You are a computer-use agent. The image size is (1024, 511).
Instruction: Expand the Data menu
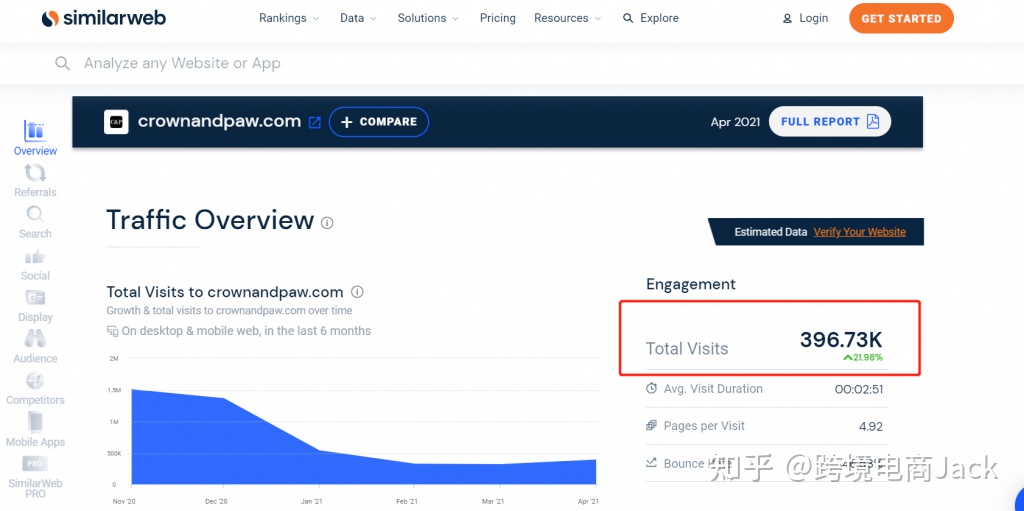coord(359,18)
